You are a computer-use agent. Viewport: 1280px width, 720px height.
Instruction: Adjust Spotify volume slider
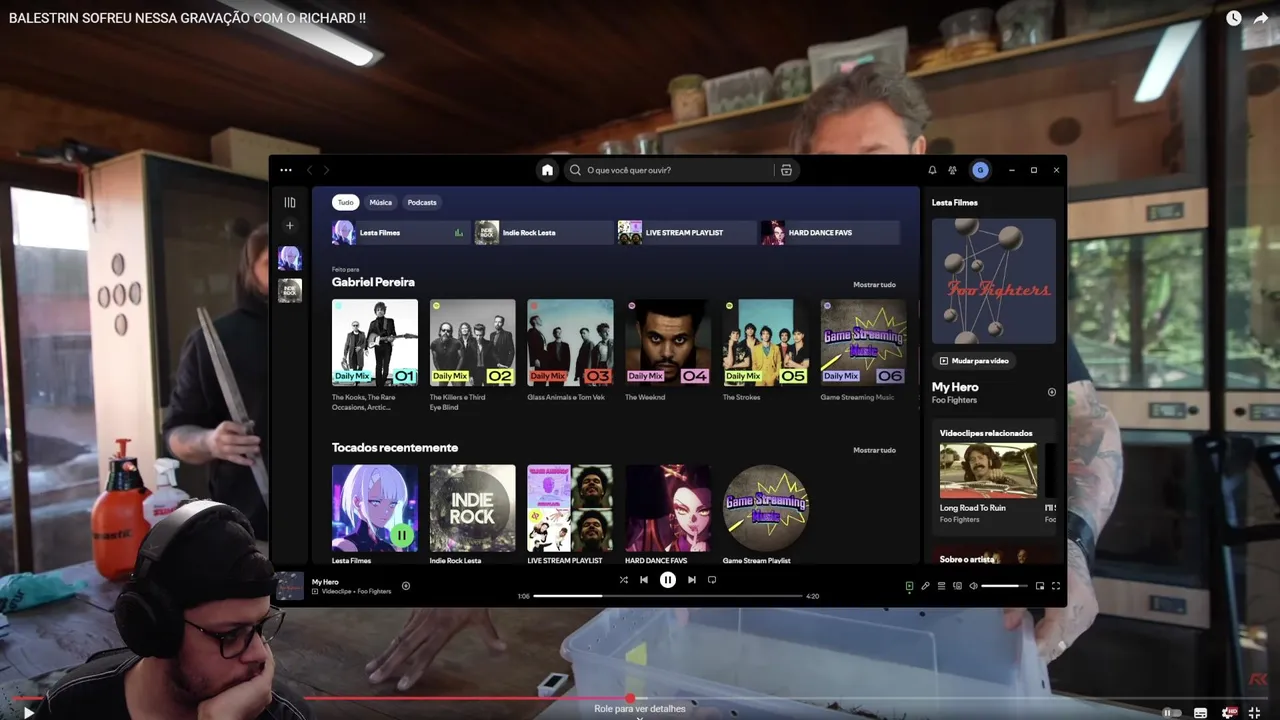pyautogui.click(x=1004, y=586)
